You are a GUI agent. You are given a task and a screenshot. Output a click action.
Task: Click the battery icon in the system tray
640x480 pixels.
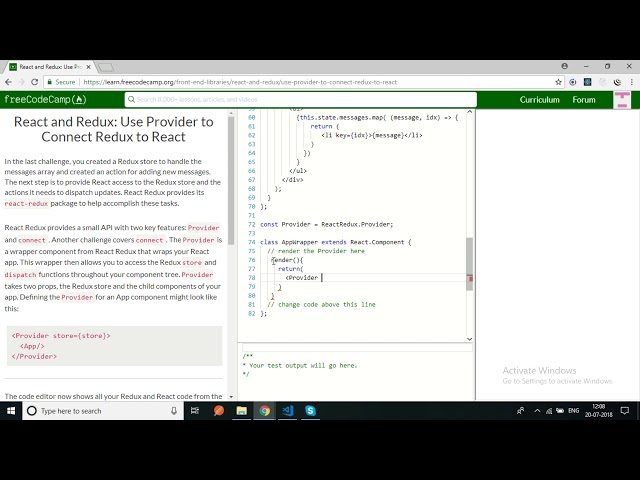pyautogui.click(x=560, y=411)
